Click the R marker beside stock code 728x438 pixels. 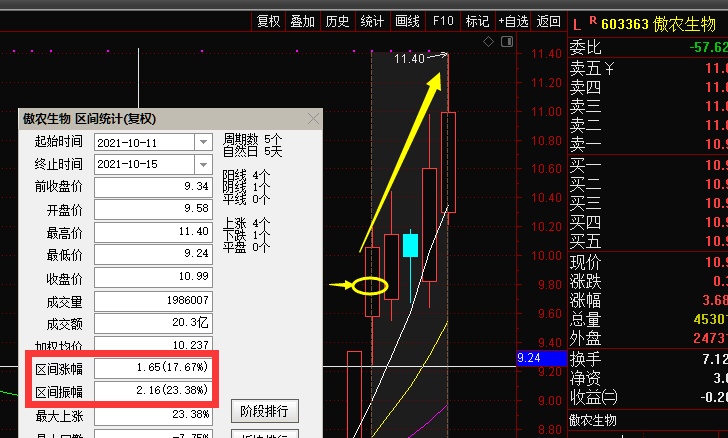click(x=592, y=20)
